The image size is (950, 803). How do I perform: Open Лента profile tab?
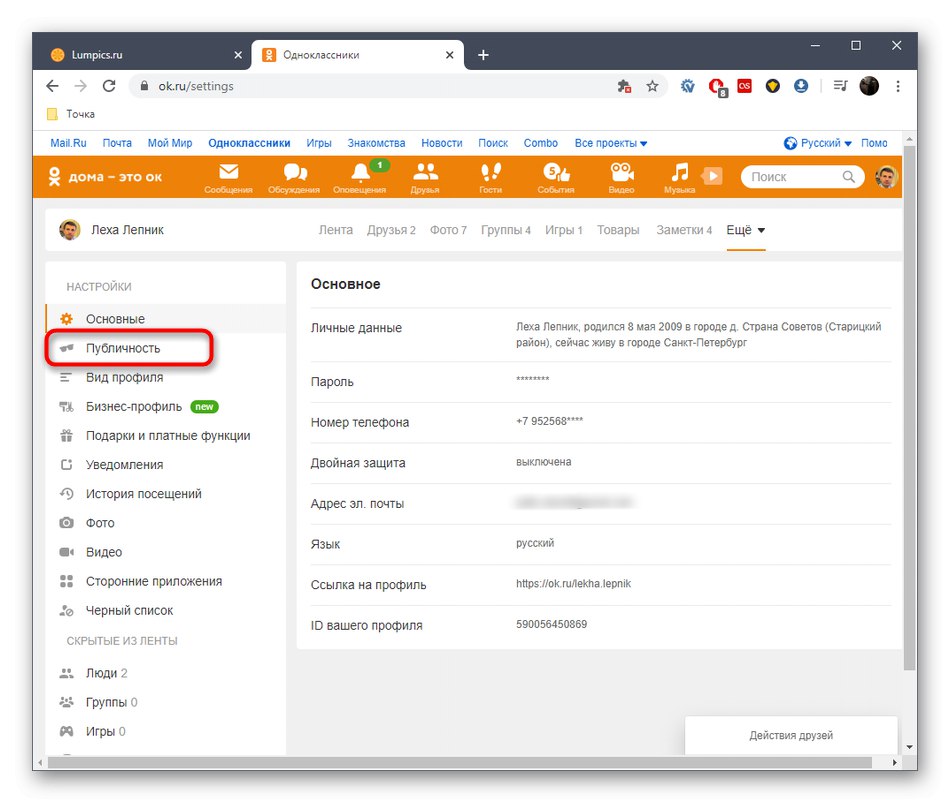pyautogui.click(x=336, y=230)
